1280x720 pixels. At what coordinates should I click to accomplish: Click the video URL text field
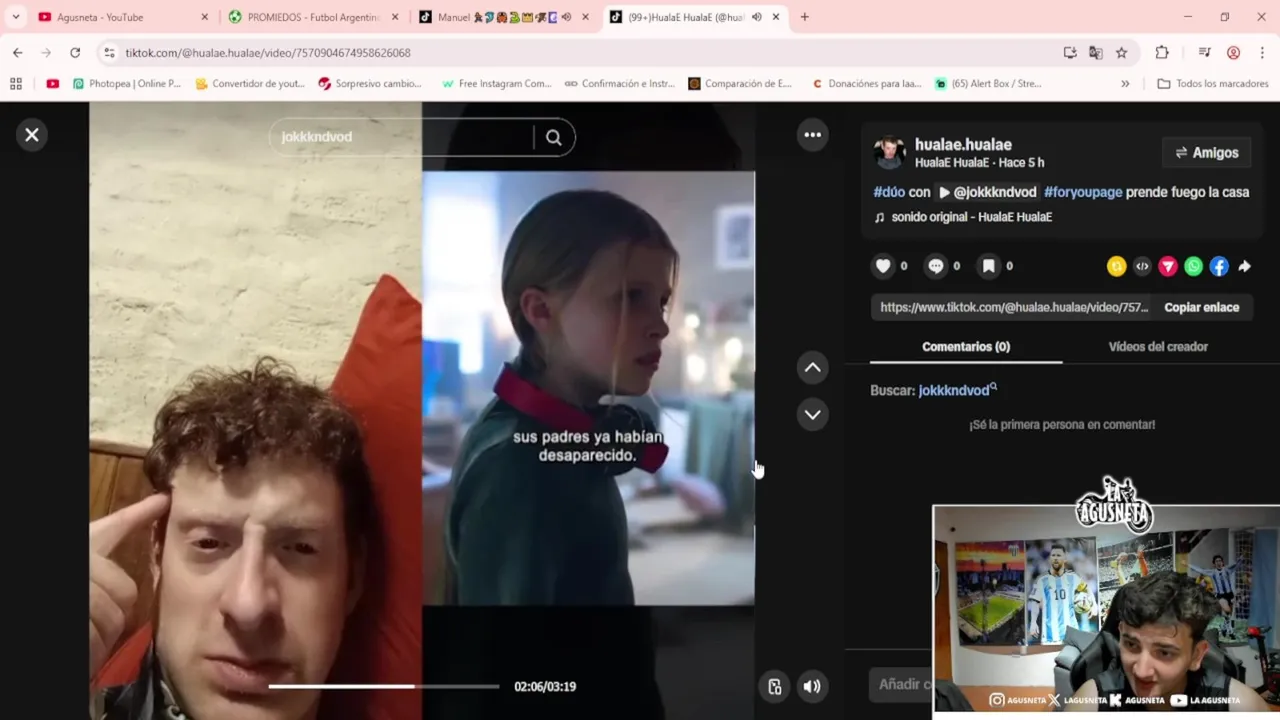pyautogui.click(x=1014, y=307)
